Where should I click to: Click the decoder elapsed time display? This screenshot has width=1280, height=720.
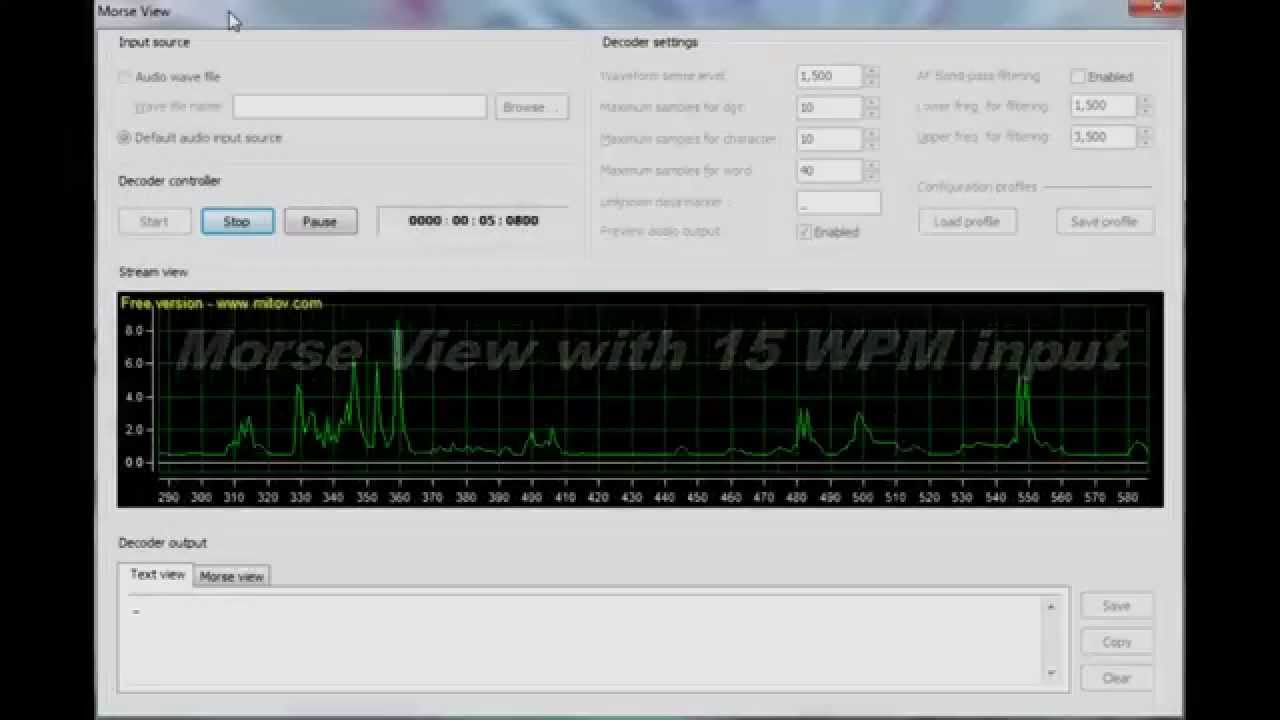(473, 221)
